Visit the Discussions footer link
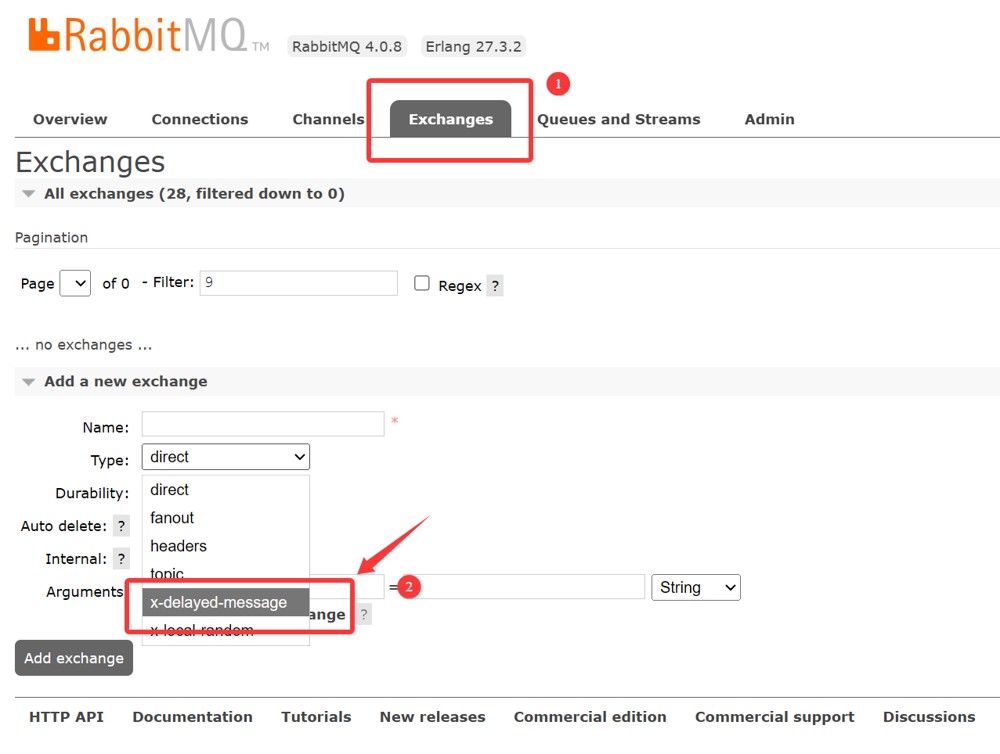 929,717
